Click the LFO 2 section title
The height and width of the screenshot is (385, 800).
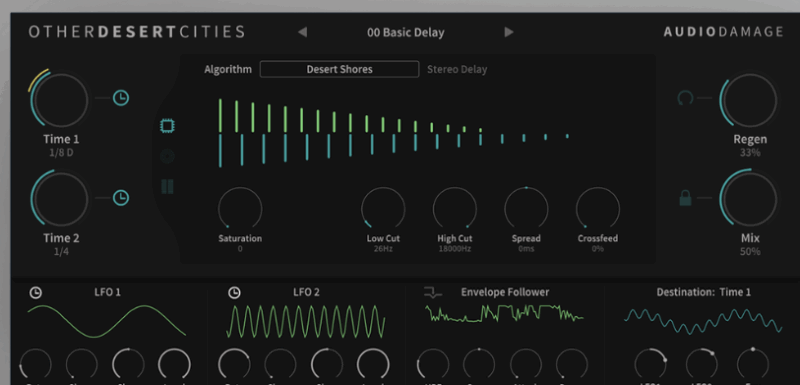pyautogui.click(x=306, y=292)
